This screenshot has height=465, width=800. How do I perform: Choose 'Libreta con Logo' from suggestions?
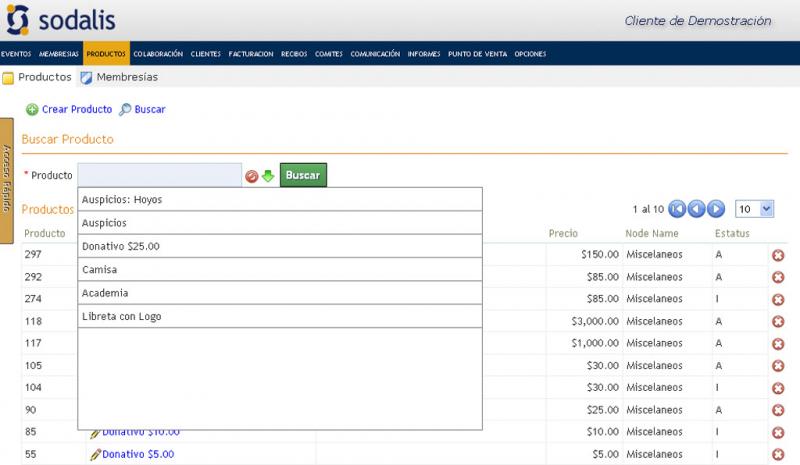point(121,316)
